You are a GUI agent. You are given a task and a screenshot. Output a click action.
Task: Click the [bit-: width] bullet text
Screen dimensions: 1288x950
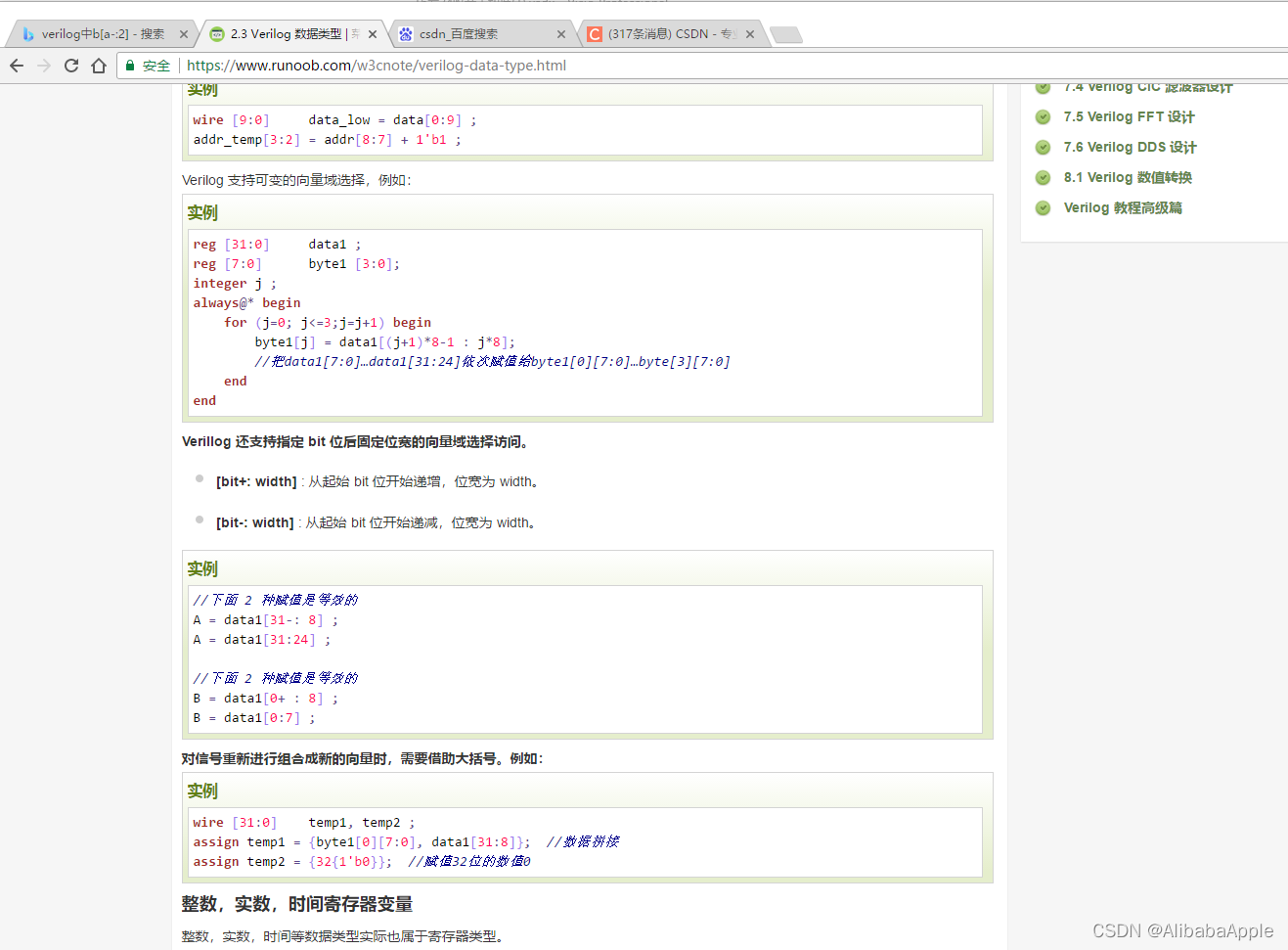point(377,522)
